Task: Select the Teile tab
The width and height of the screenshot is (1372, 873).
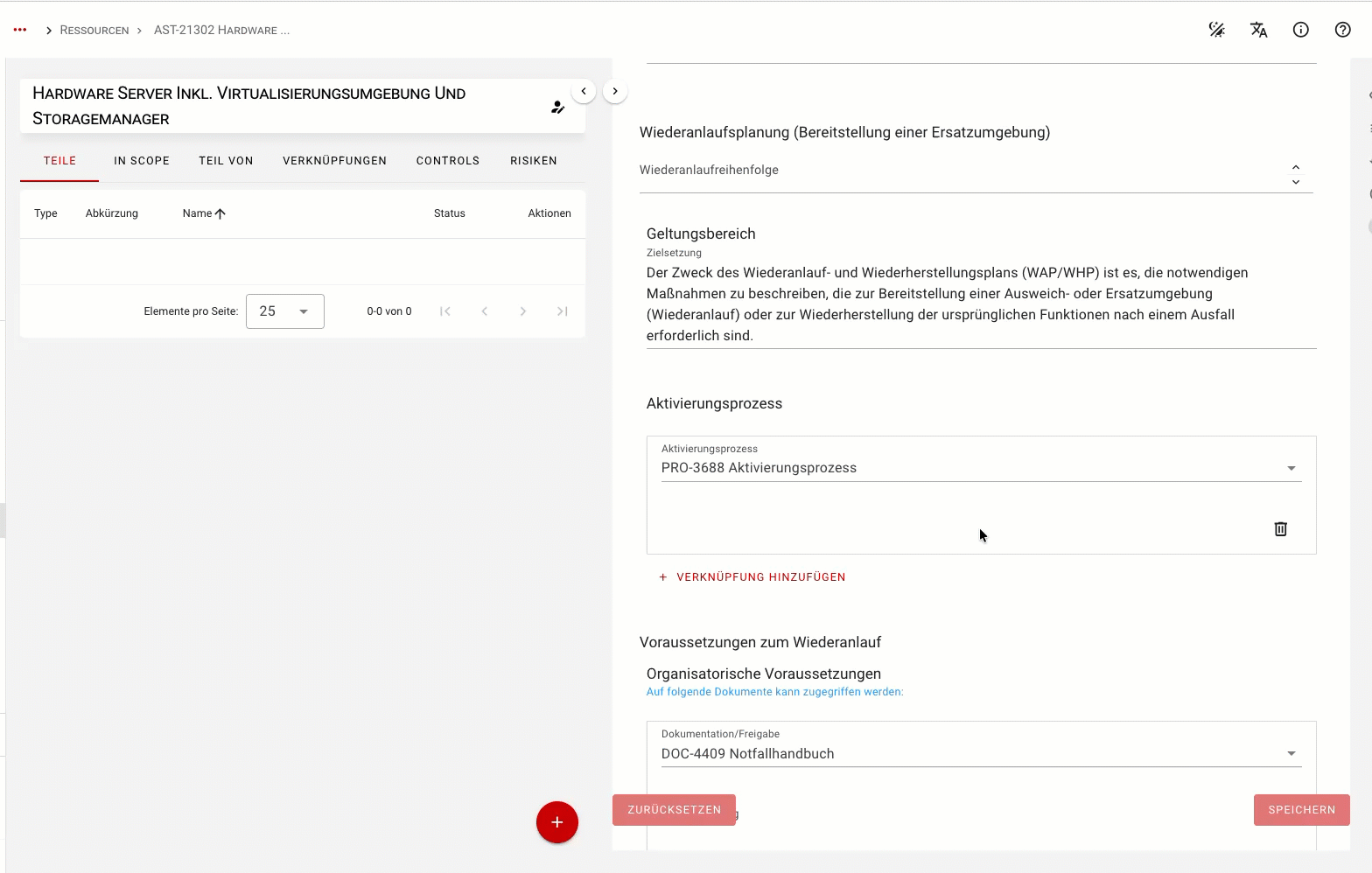Action: pos(59,161)
